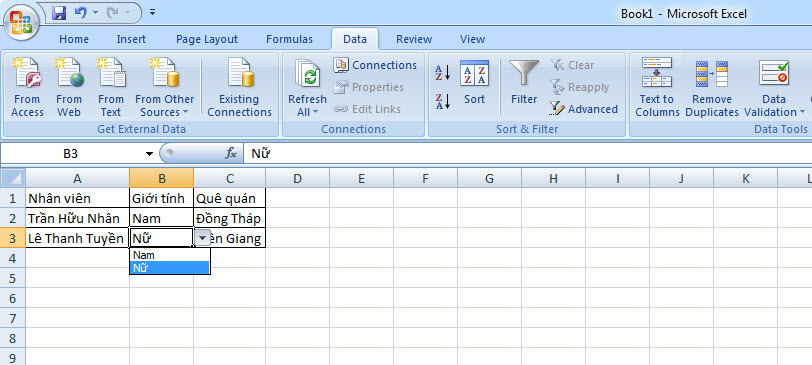Select column B header
812x365 pixels.
pos(162,179)
